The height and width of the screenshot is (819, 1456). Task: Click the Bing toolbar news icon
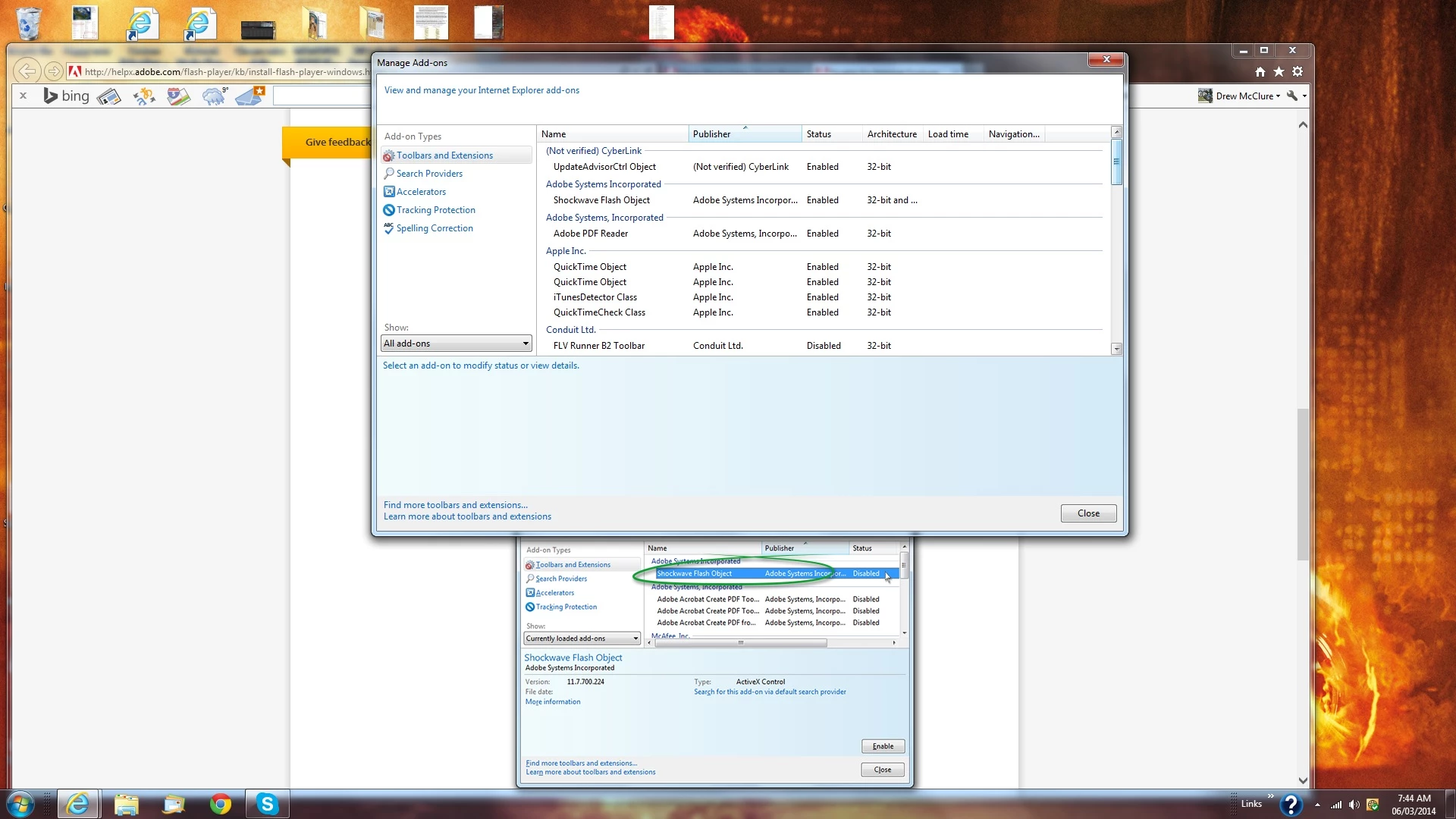108,96
